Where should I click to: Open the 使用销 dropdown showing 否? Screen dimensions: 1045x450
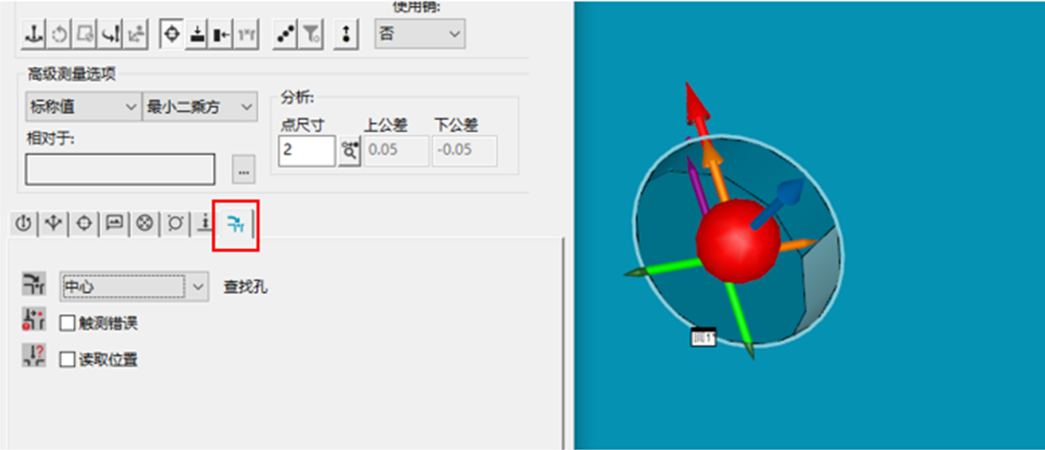pyautogui.click(x=419, y=34)
